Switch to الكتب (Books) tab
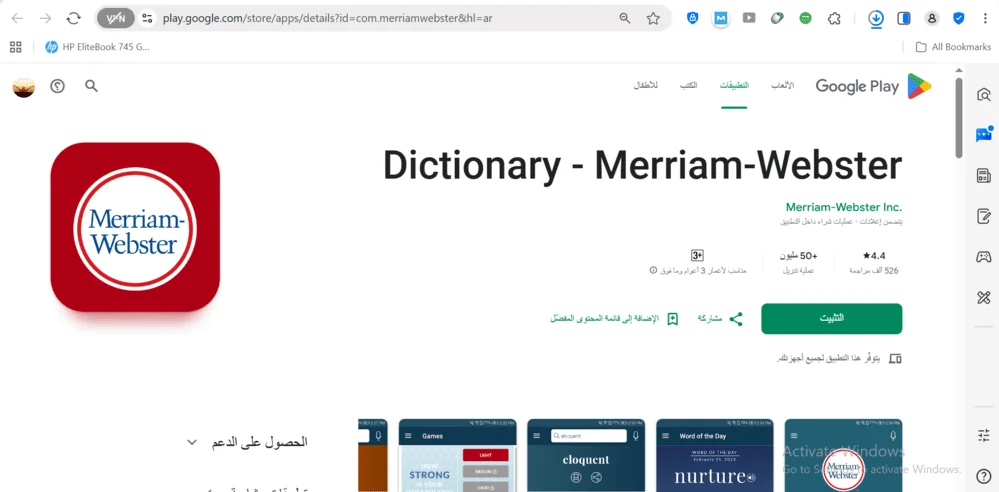The width and height of the screenshot is (999, 492). (688, 85)
